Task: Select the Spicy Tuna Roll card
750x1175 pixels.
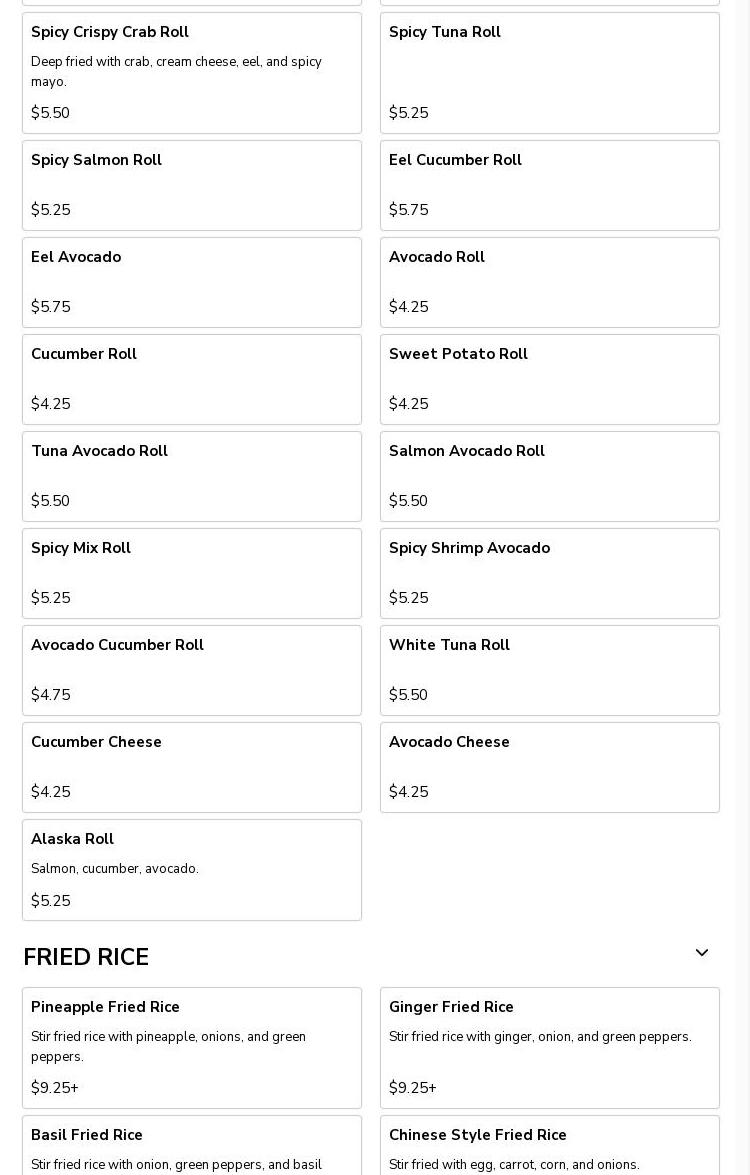Action: [550, 73]
